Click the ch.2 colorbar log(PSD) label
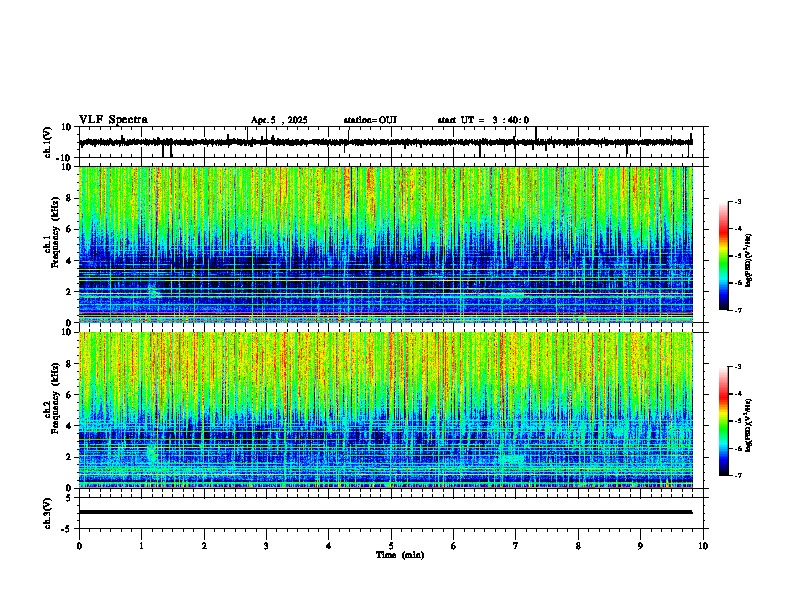This screenshot has height=612, width=792. pyautogui.click(x=749, y=425)
